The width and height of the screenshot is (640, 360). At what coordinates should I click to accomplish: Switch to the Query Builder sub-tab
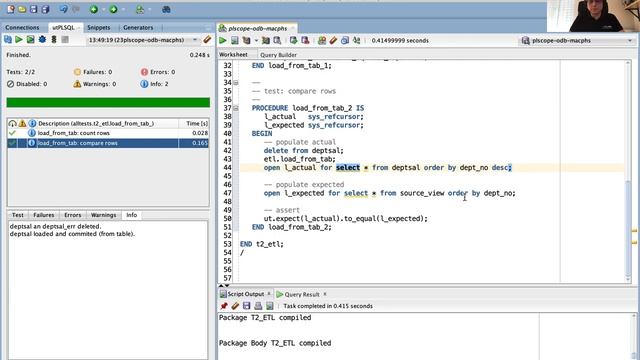click(x=278, y=55)
